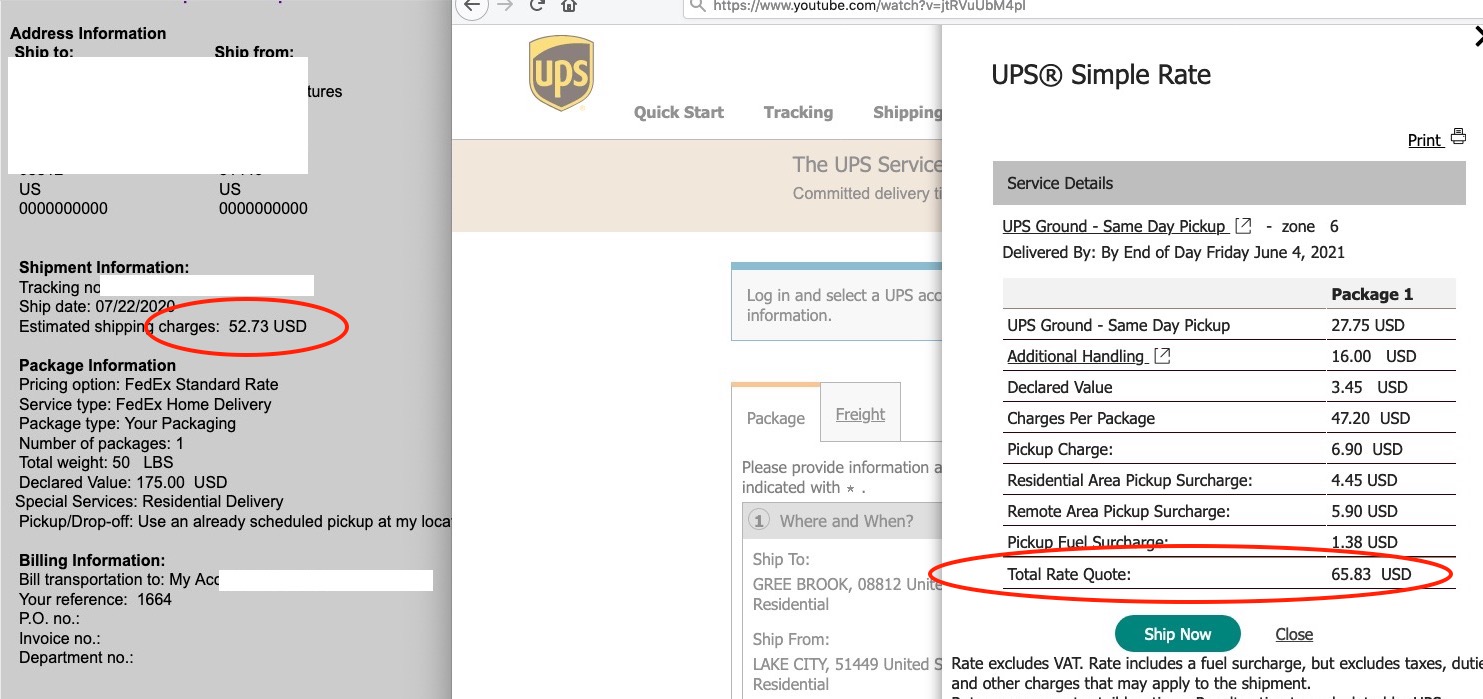
Task: Open external link icon beside Additional Handling
Action: tap(1162, 355)
